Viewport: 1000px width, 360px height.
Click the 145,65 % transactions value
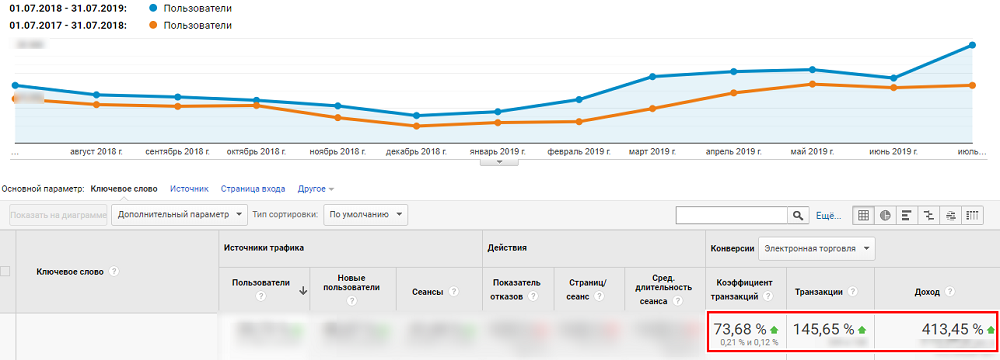click(x=823, y=329)
